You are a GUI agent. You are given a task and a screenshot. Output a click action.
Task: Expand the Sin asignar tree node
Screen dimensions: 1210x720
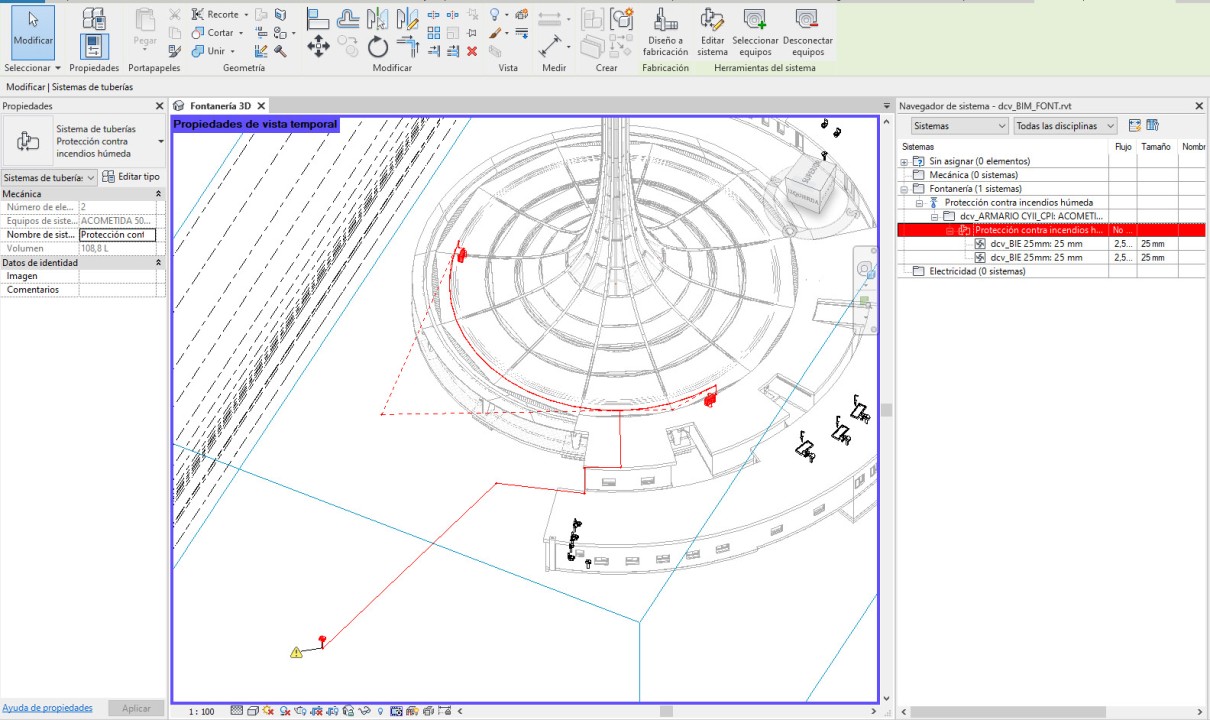(904, 161)
